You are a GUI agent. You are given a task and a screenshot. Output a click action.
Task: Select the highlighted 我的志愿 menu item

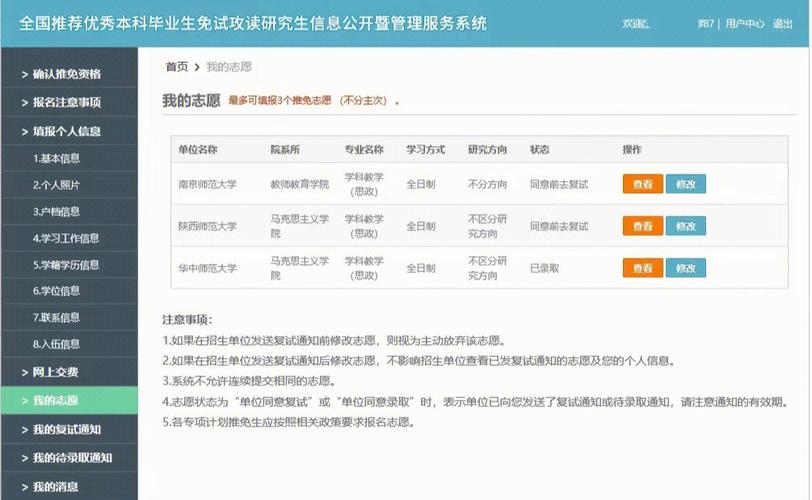click(69, 400)
